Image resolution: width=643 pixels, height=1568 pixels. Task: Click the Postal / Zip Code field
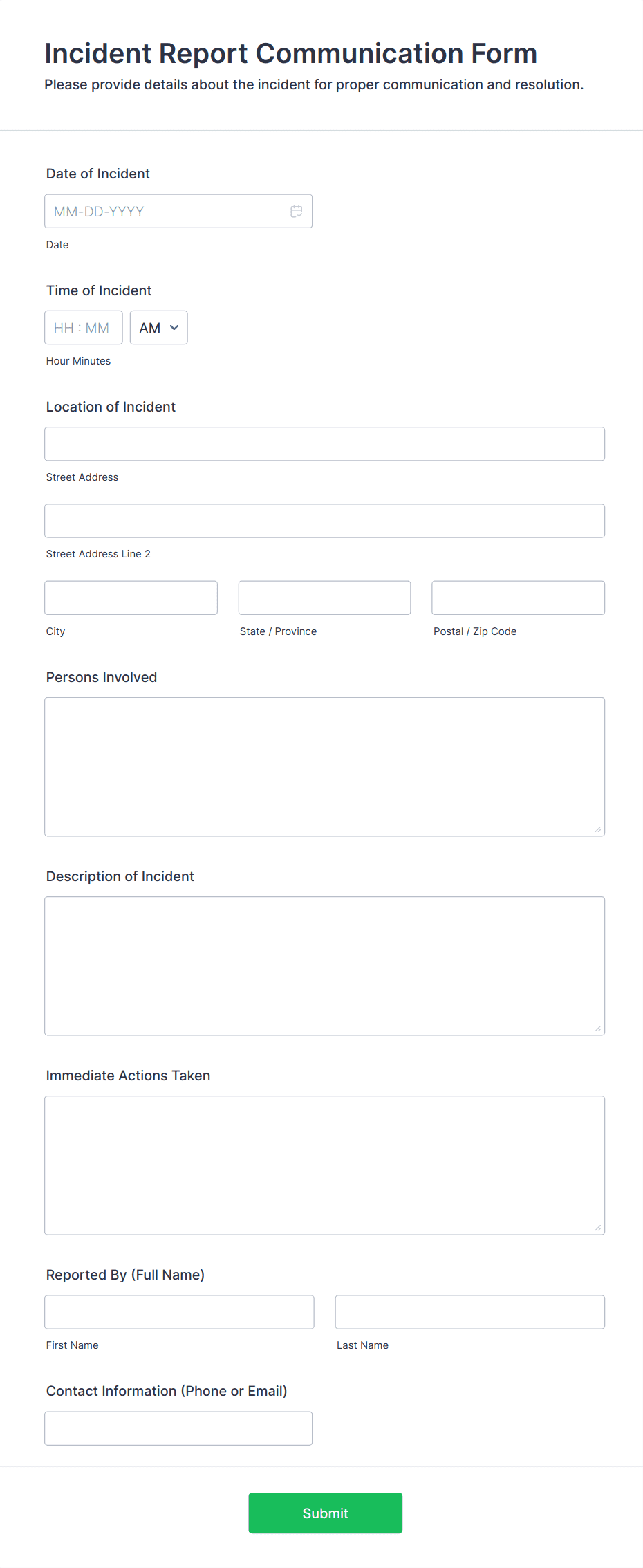[517, 597]
